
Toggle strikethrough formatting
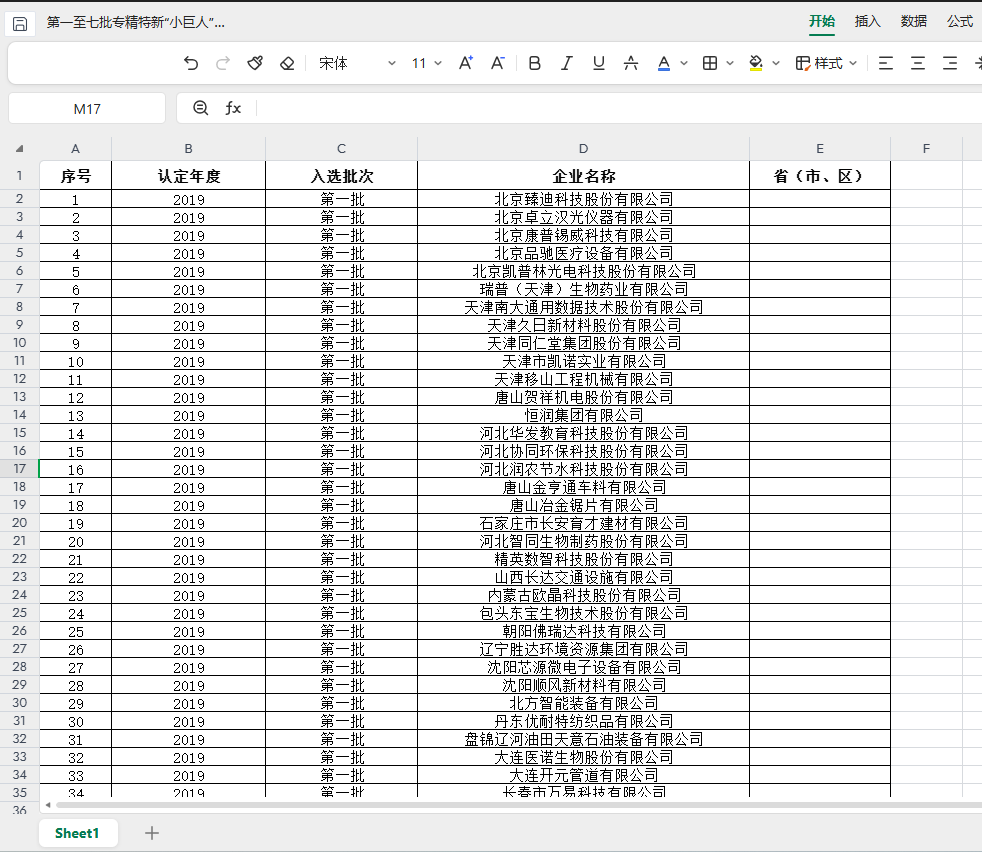coord(631,63)
